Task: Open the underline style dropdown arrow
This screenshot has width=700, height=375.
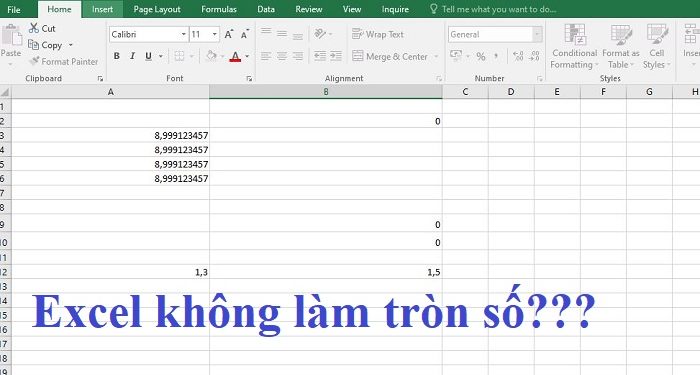Action: 161,56
